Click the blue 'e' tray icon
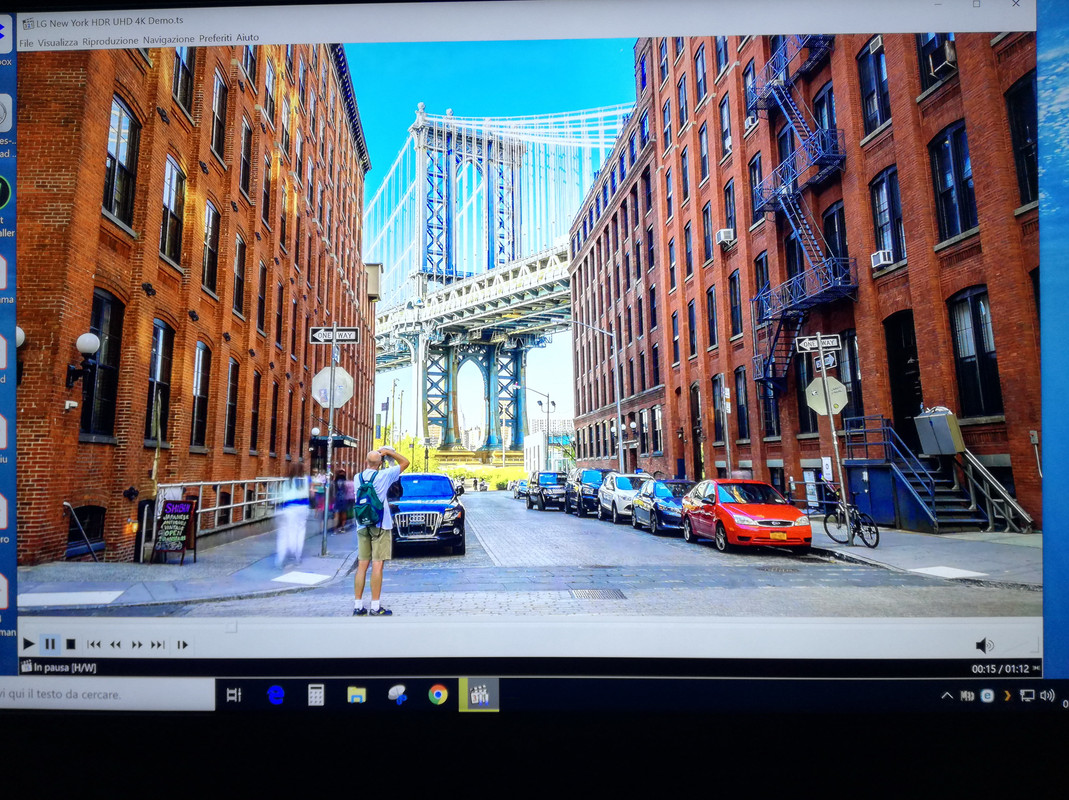The image size is (1069, 800). 987,696
